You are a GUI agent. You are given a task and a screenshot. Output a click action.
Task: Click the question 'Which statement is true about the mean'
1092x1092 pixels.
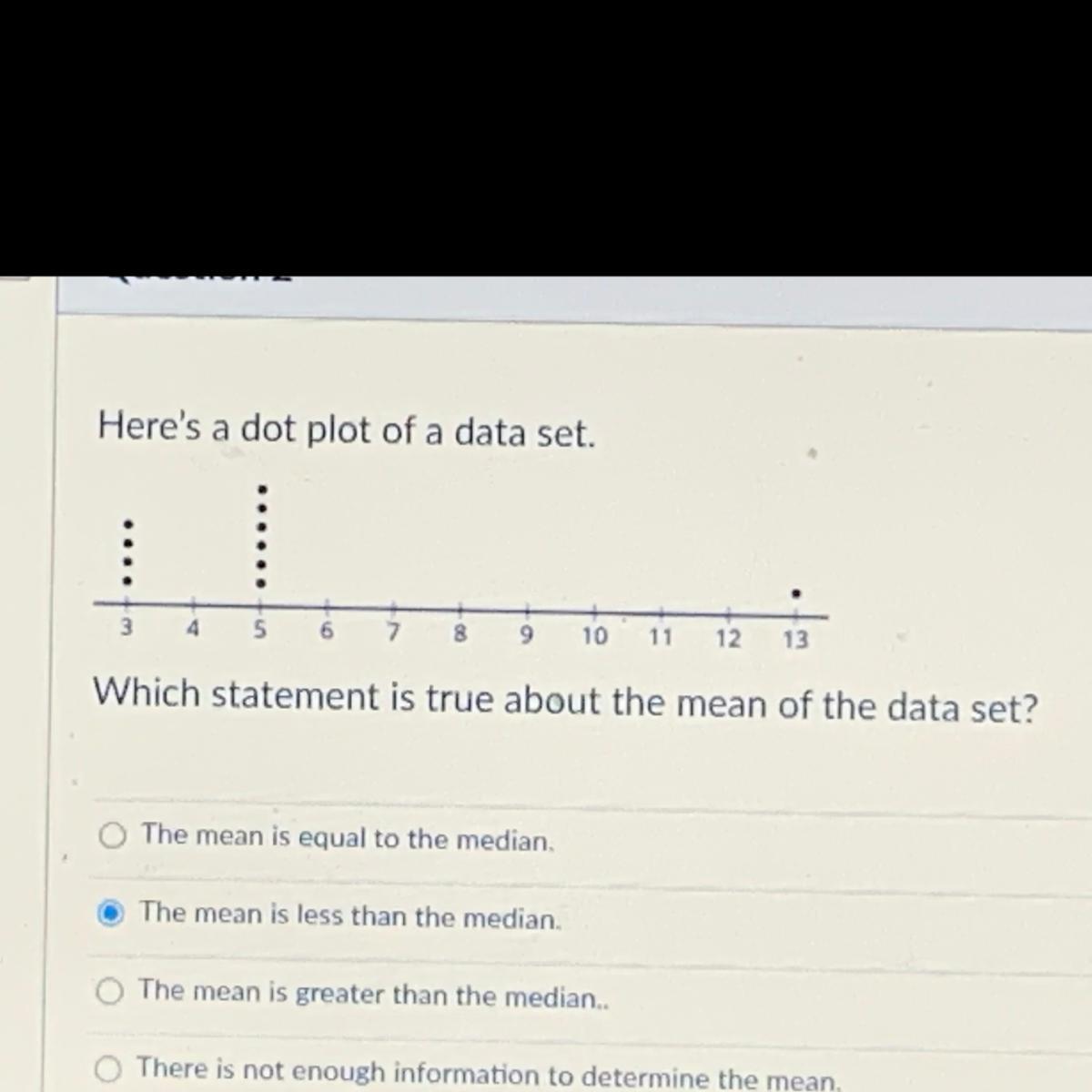click(x=564, y=700)
